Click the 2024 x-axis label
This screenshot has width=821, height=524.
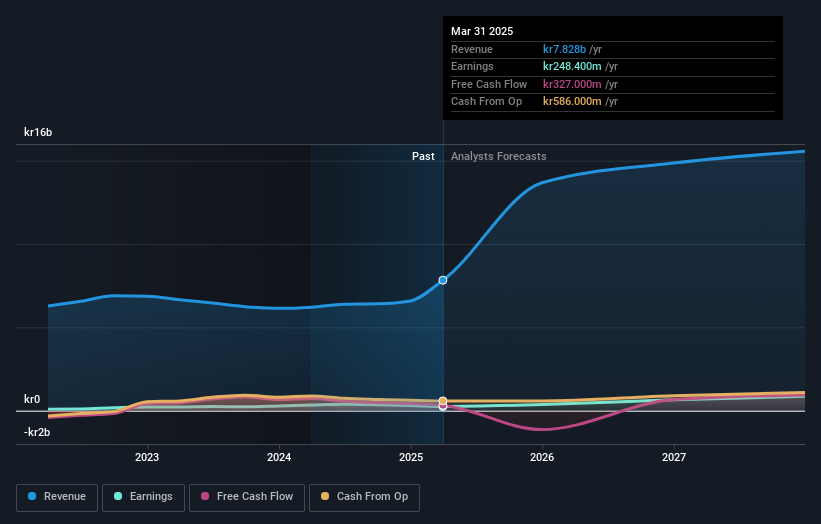tap(279, 457)
